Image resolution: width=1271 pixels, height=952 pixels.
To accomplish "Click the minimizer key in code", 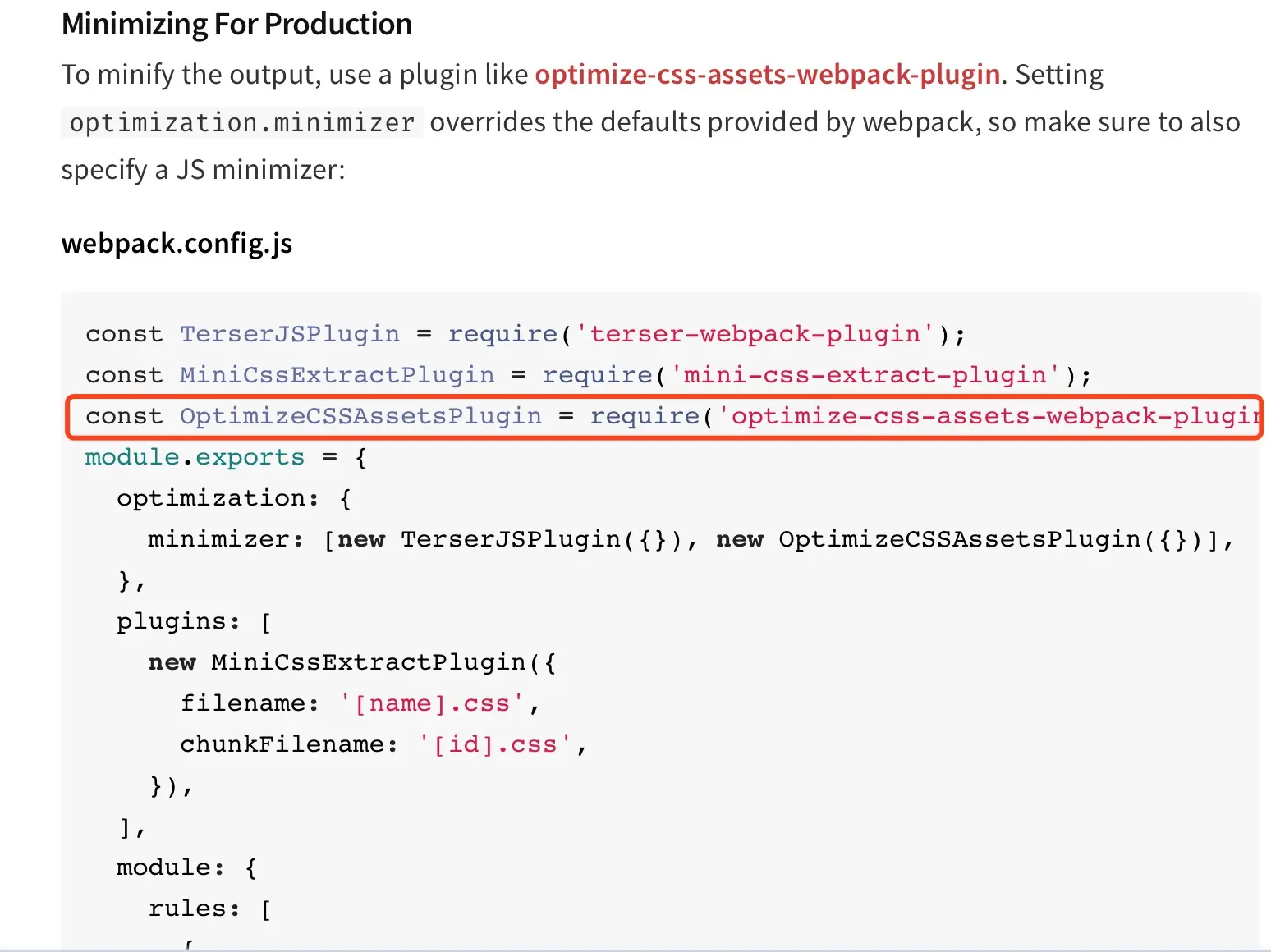I will coord(218,539).
